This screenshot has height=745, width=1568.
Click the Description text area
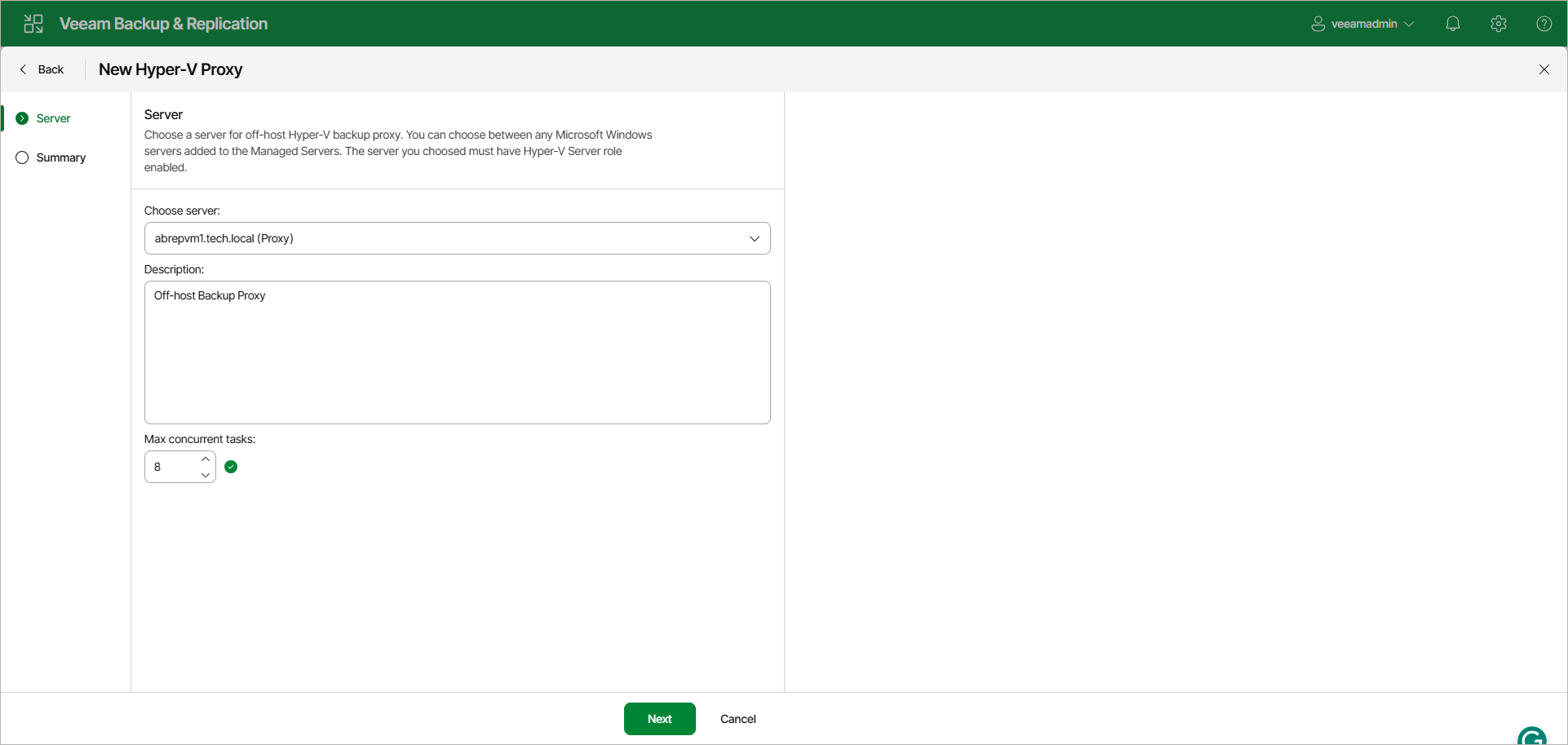(458, 353)
